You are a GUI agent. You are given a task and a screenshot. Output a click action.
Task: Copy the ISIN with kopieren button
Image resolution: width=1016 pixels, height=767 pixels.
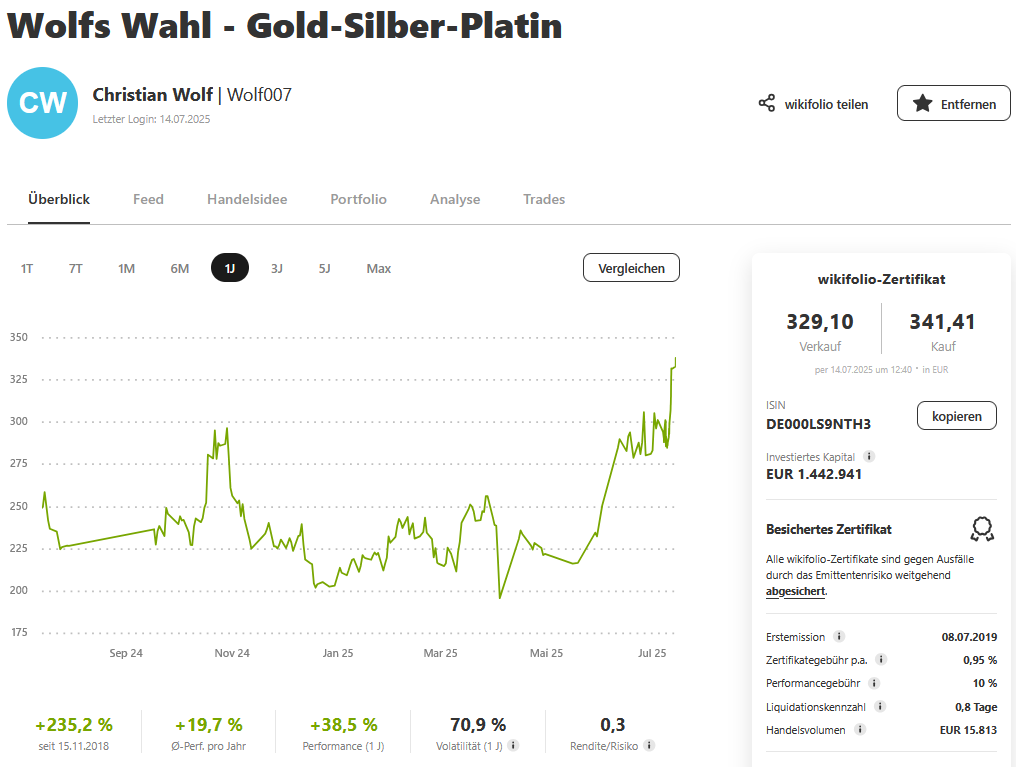[x=956, y=415]
